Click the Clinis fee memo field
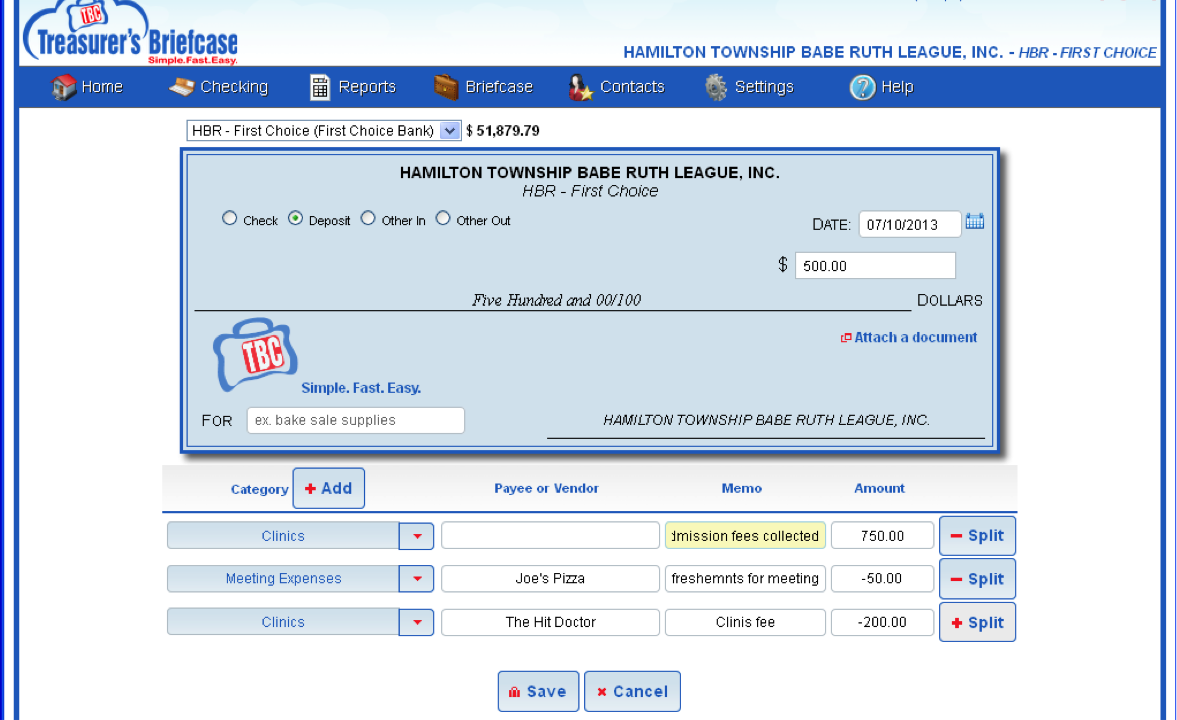This screenshot has height=720, width=1177. click(745, 622)
